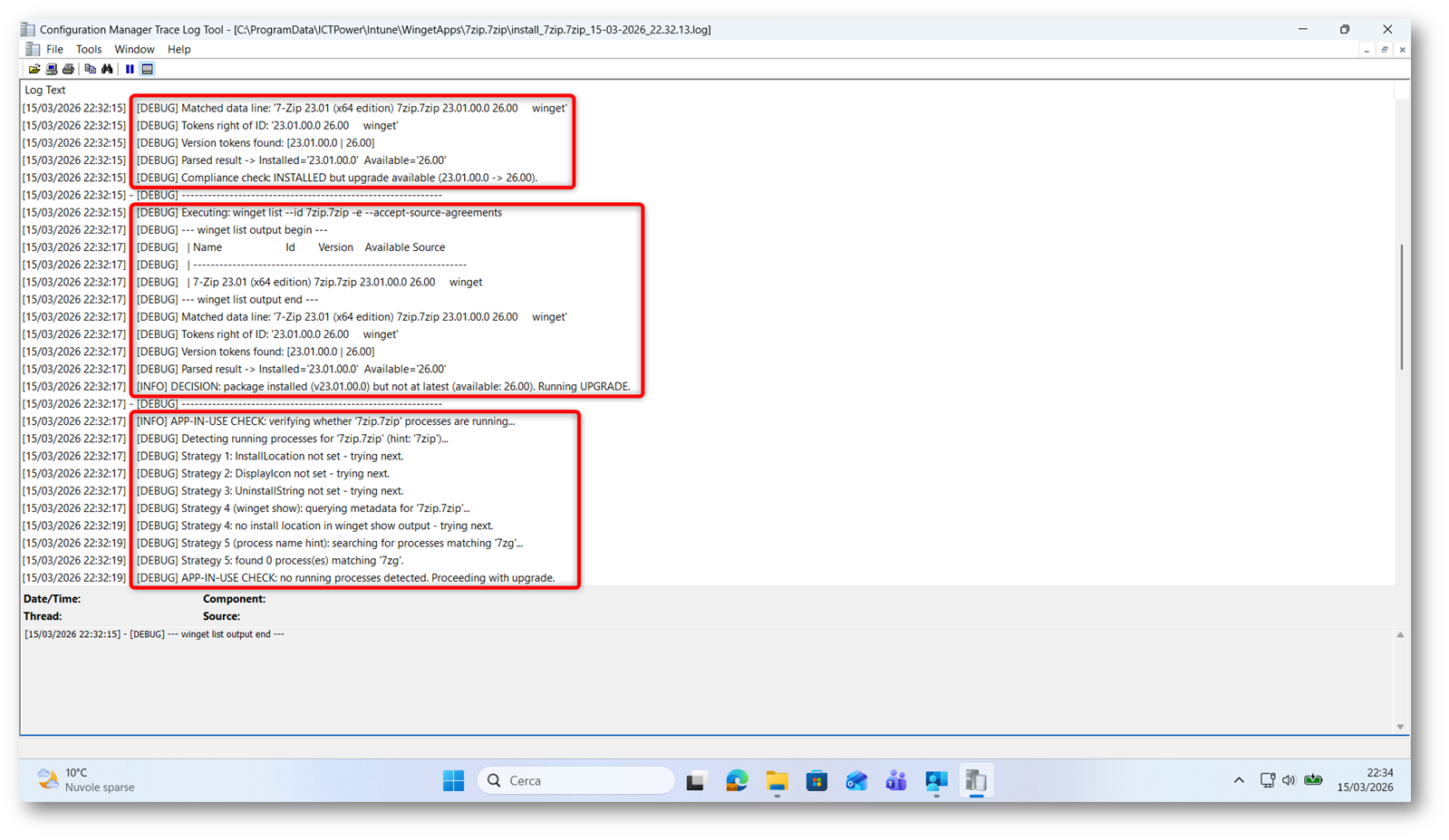Select the 22:32:17 'winget list output end' list row
Image resolution: width=1449 pixels, height=840 pixels.
tap(707, 299)
